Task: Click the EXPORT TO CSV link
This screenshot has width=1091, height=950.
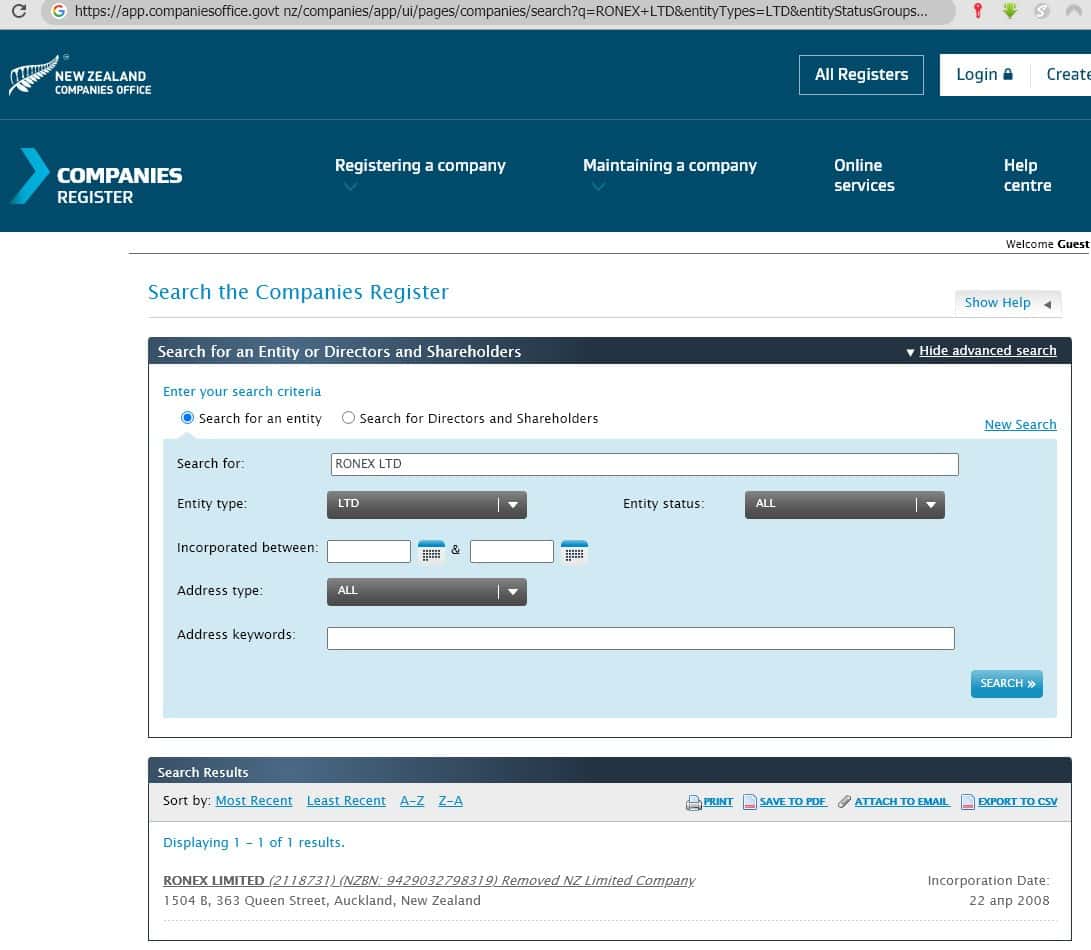Action: pos(1017,802)
